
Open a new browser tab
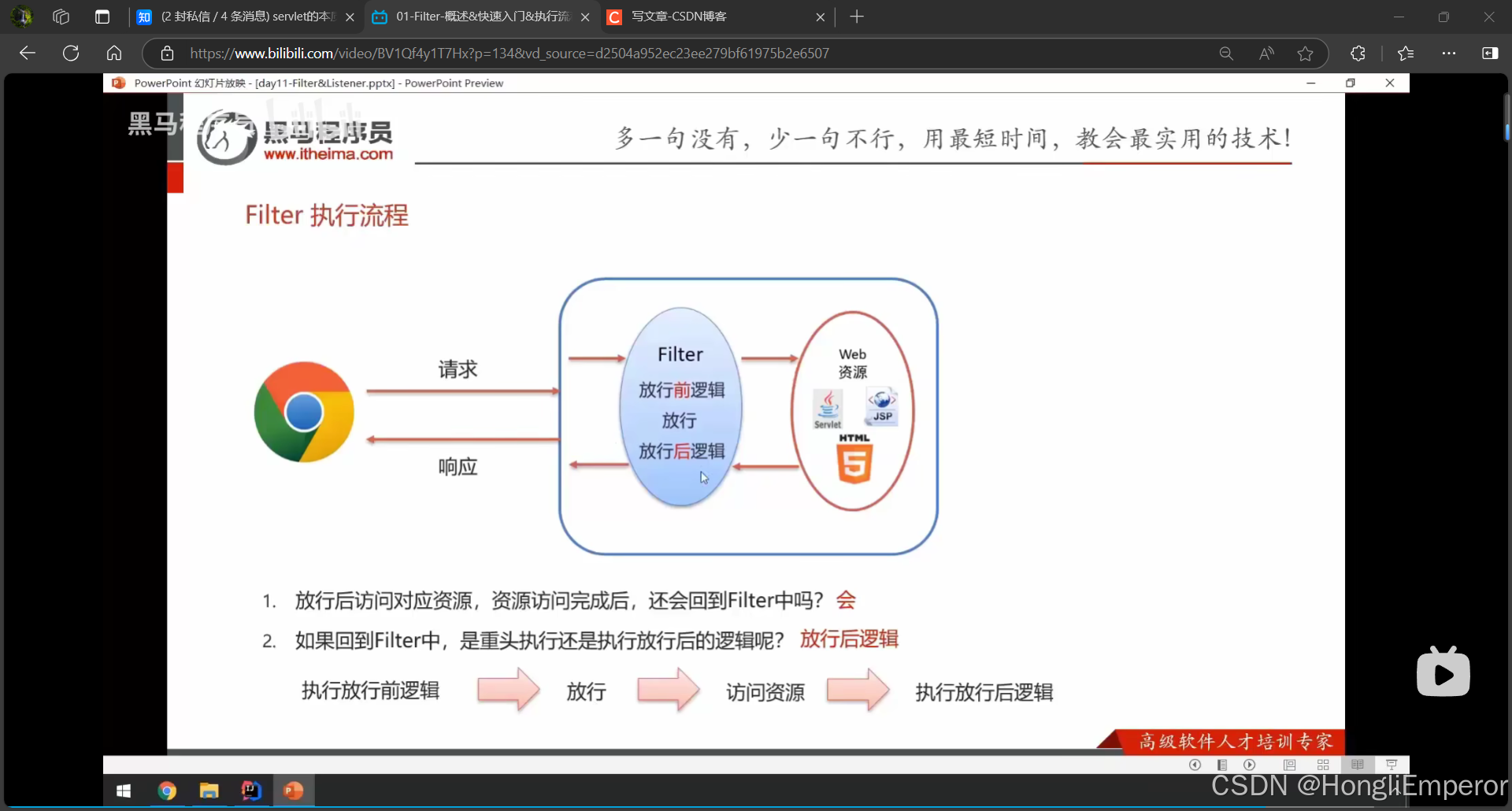coord(857,17)
